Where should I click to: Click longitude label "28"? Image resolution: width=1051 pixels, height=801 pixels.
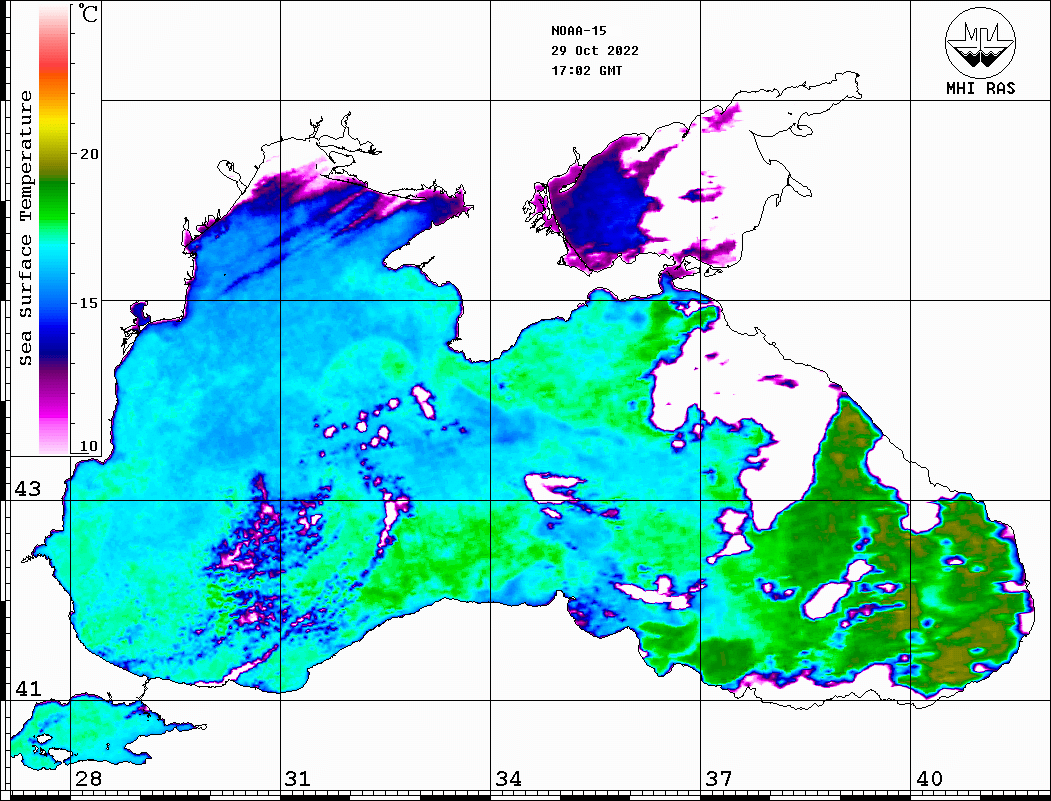click(88, 778)
